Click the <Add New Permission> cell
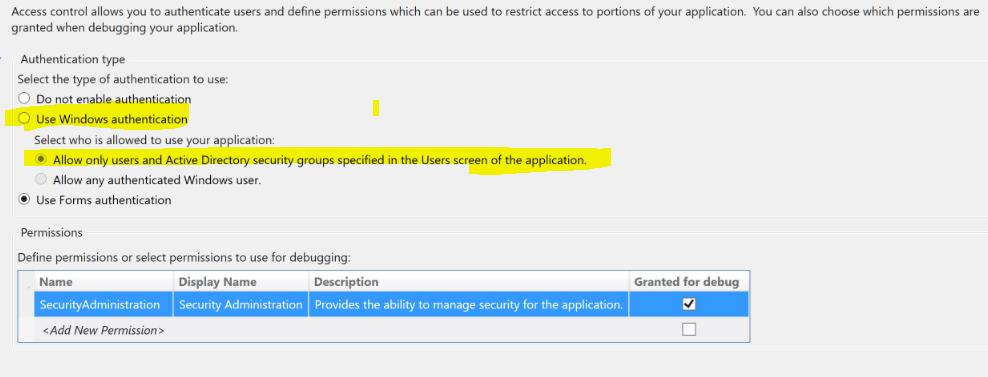988x377 pixels. [x=104, y=330]
